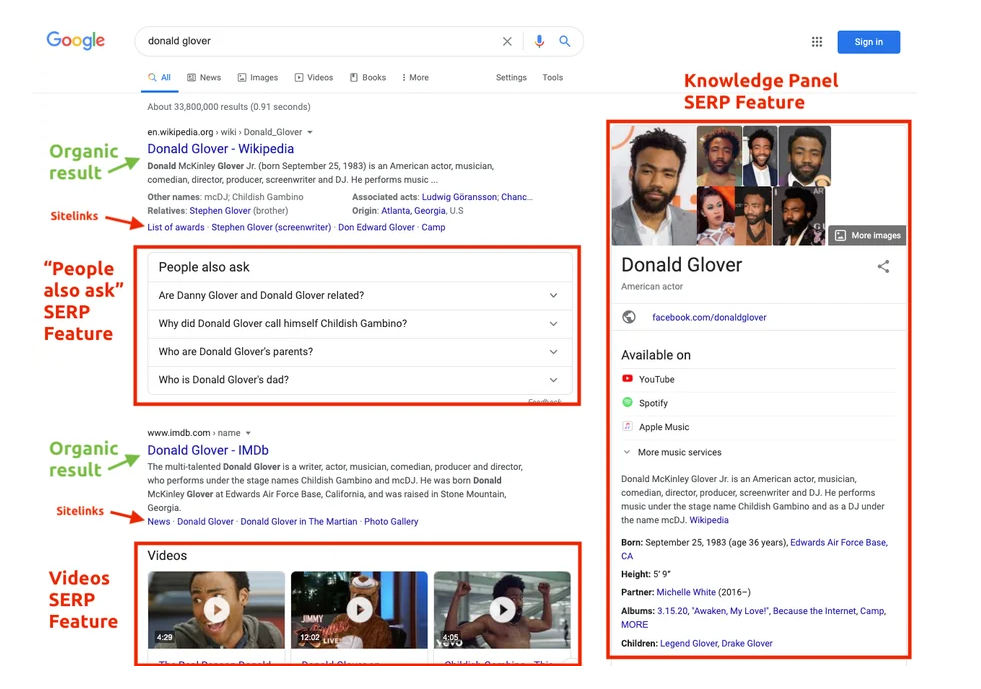This screenshot has width=981, height=689.
Task: Open the IMDb Photo Gallery sitelink
Action: click(391, 521)
